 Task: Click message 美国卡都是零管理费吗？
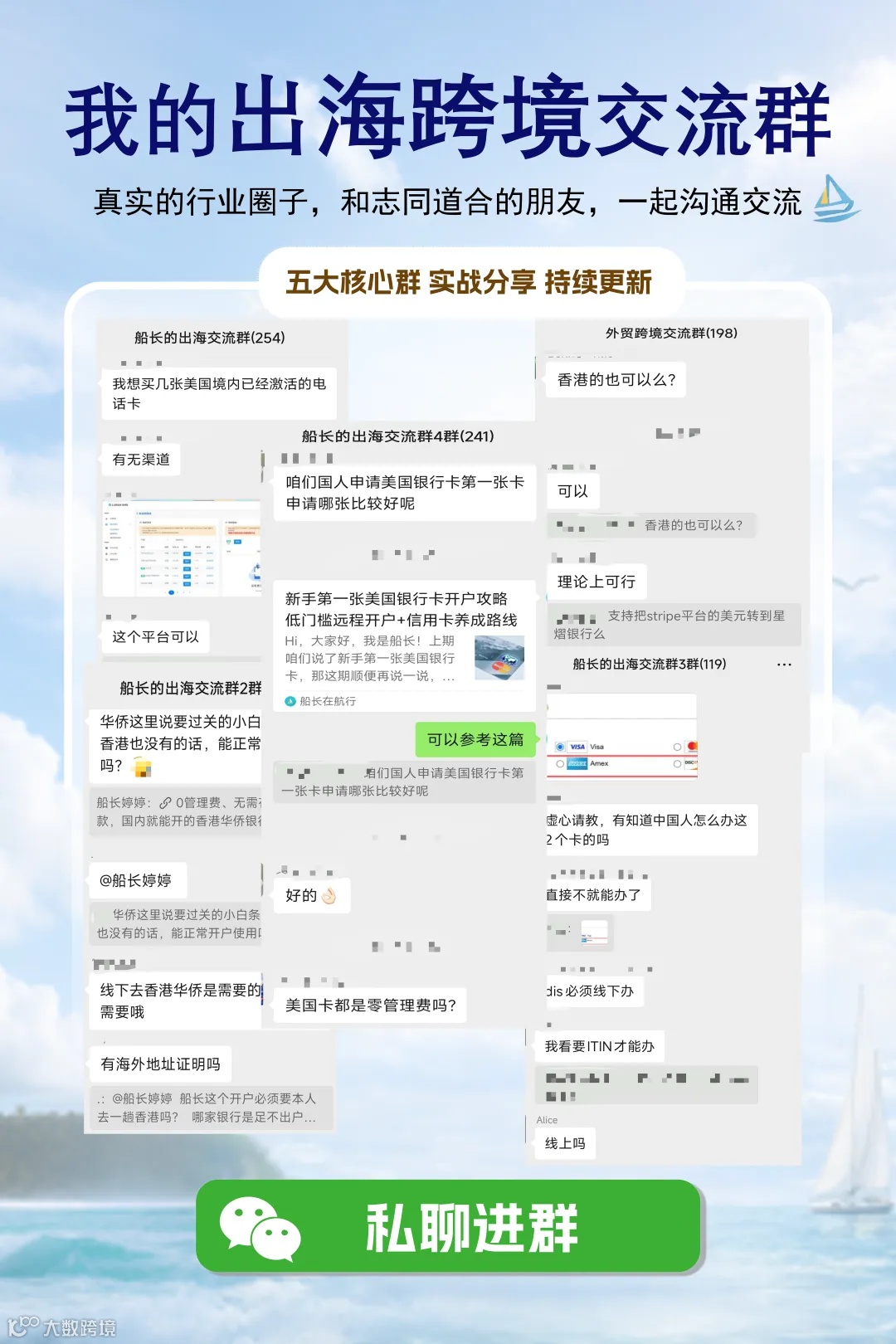pyautogui.click(x=370, y=1006)
